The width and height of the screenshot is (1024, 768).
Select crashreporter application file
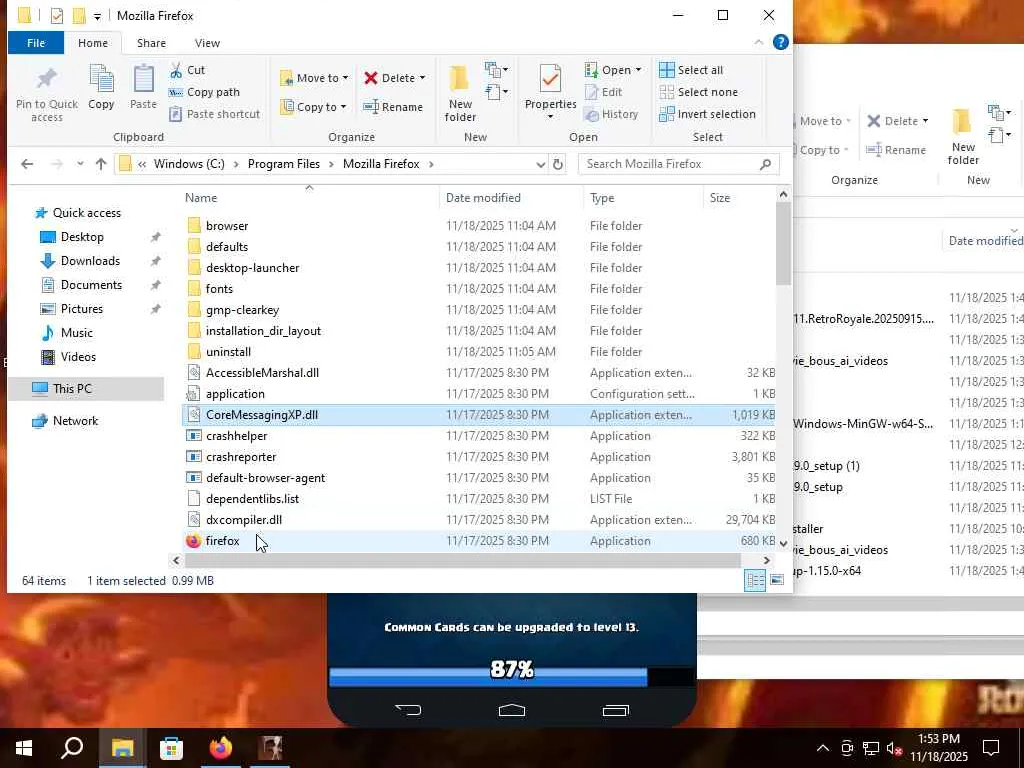(478, 457)
